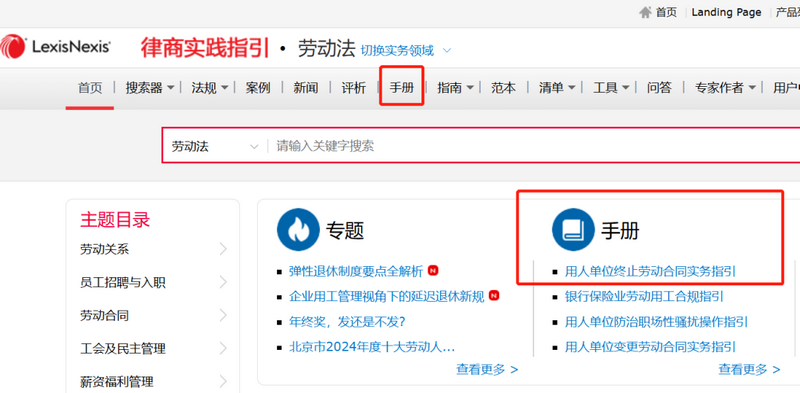Viewport: 800px width, 393px height.
Task: Click the home icon beside 首页 in top bar
Action: [645, 12]
